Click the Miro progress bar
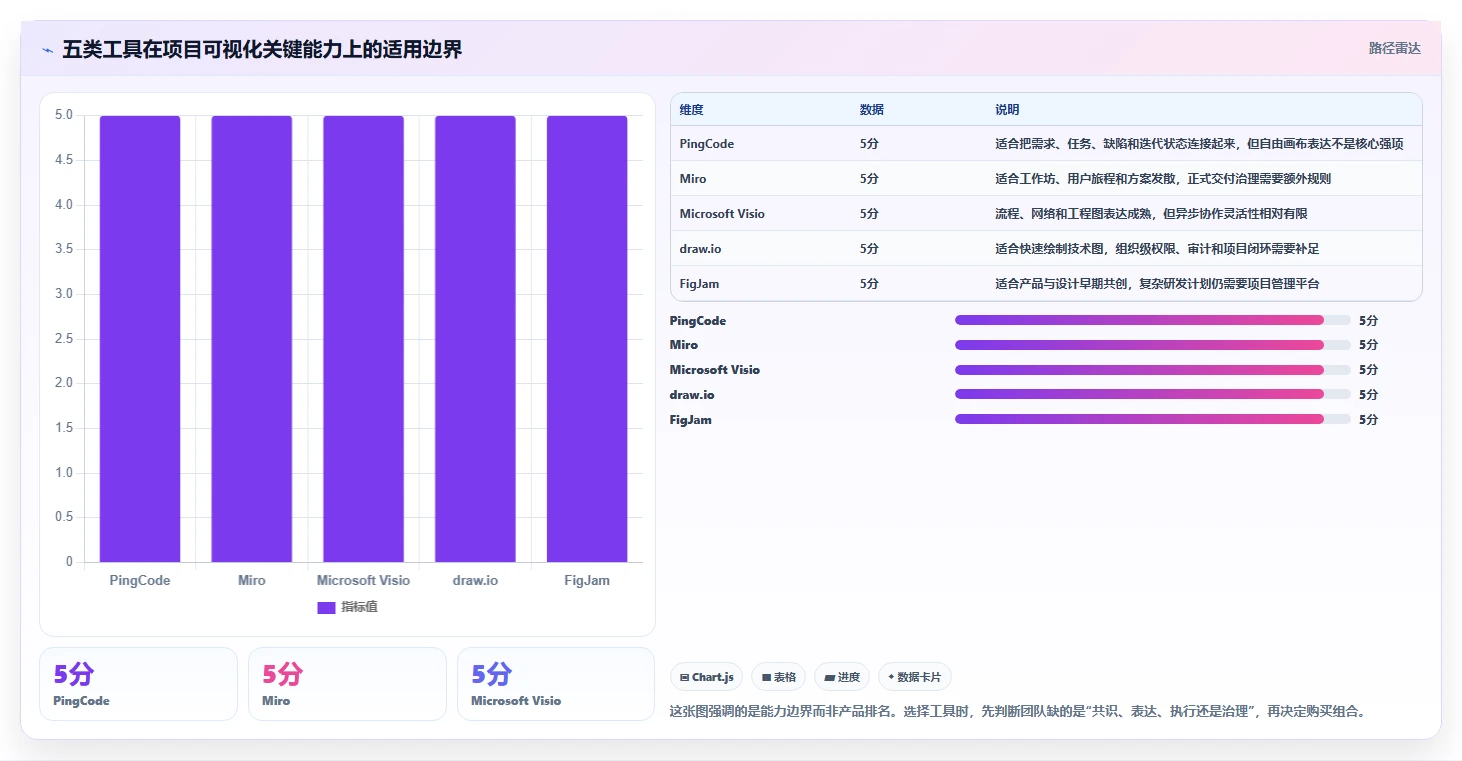The image size is (1462, 761). [1153, 345]
